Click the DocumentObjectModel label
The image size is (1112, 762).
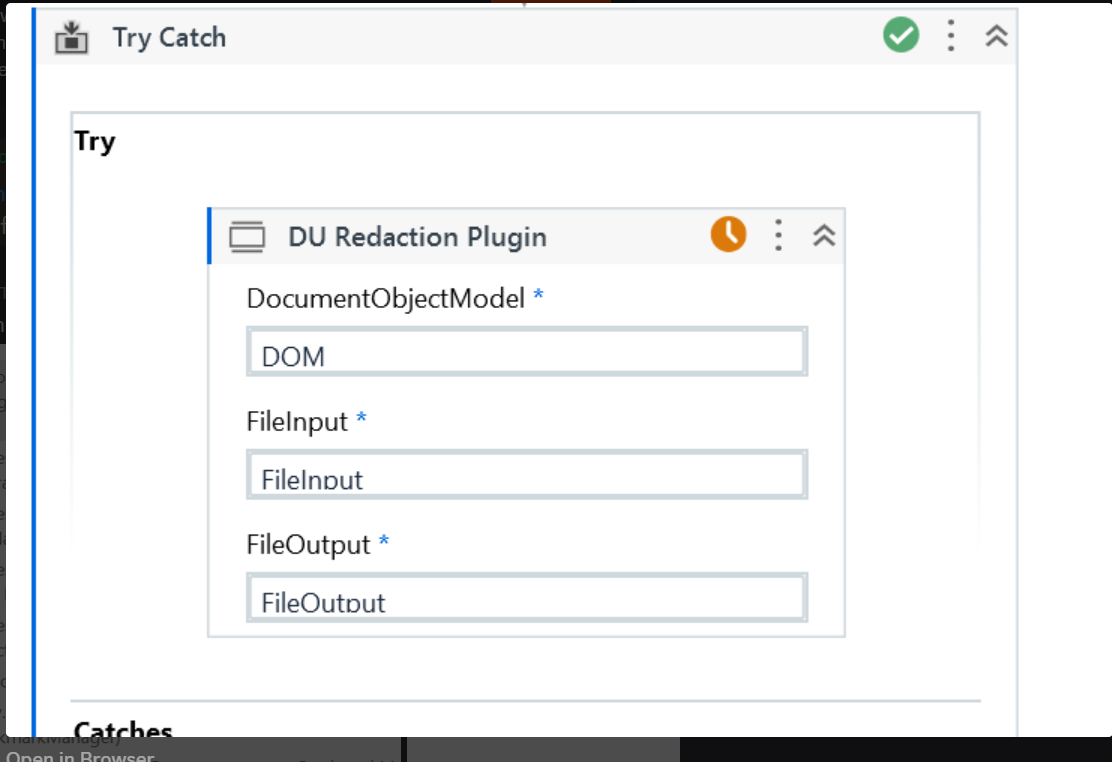click(x=385, y=298)
